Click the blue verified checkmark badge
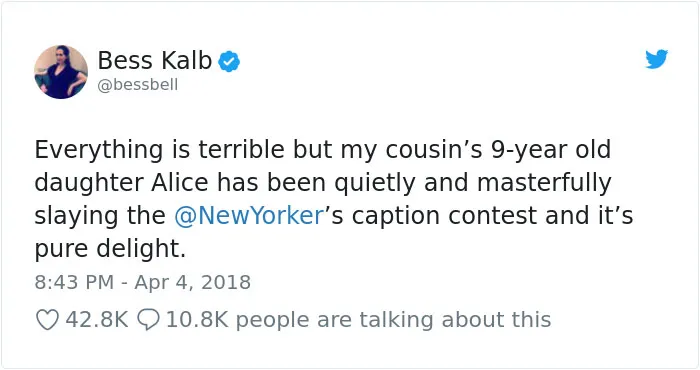The image size is (700, 370). [229, 62]
